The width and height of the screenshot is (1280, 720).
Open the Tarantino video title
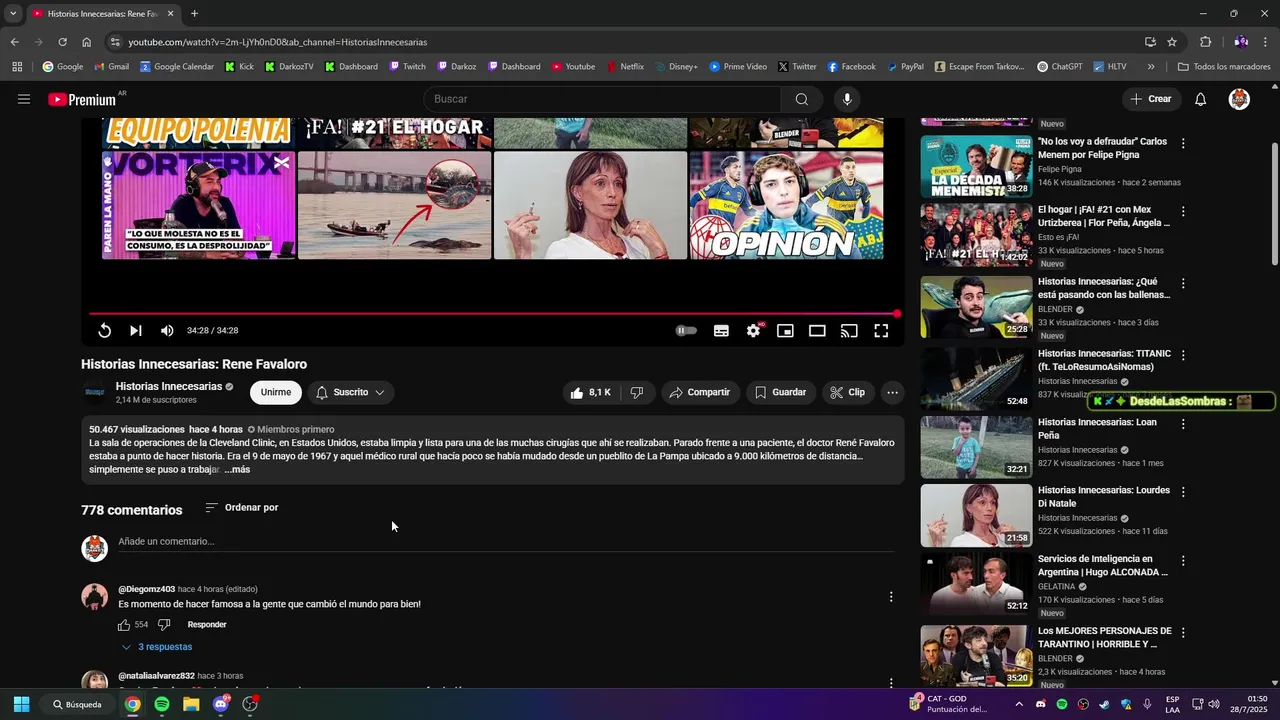click(1104, 637)
